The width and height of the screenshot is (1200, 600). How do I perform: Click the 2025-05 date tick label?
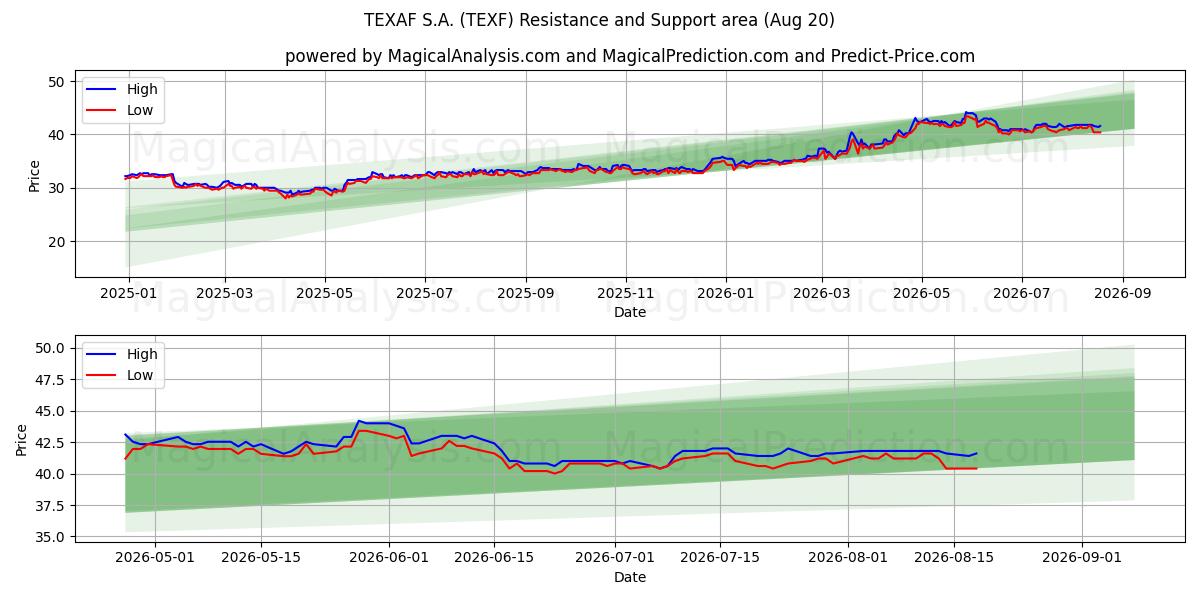tap(325, 293)
